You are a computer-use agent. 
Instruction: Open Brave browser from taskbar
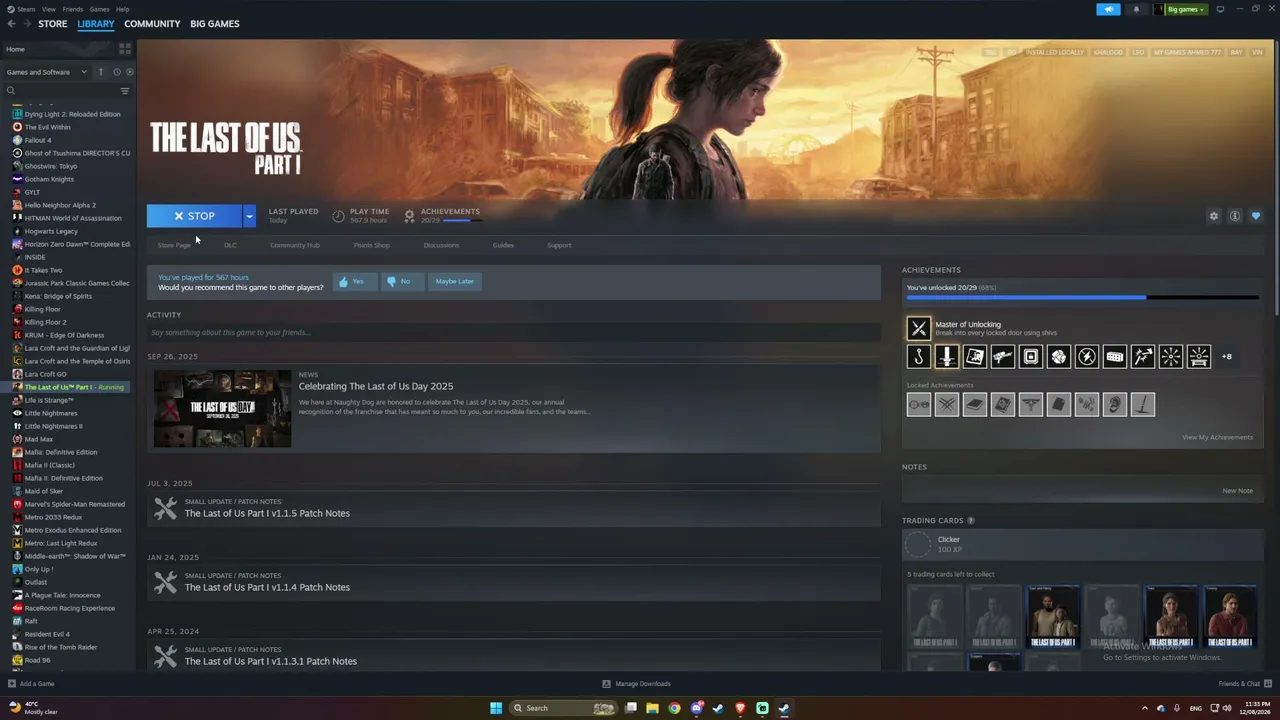click(x=740, y=708)
